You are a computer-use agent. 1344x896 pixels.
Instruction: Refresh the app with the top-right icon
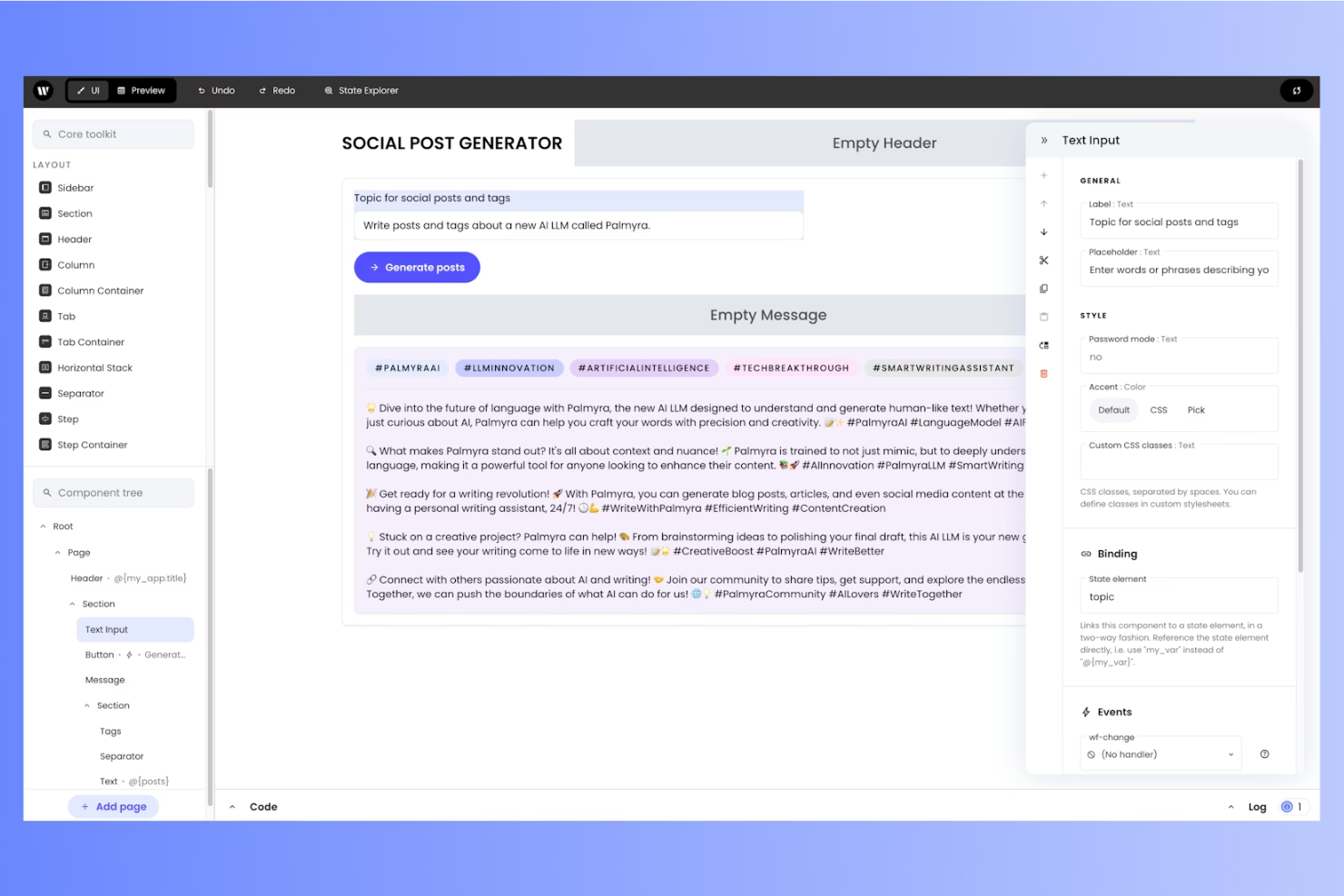[x=1297, y=90]
